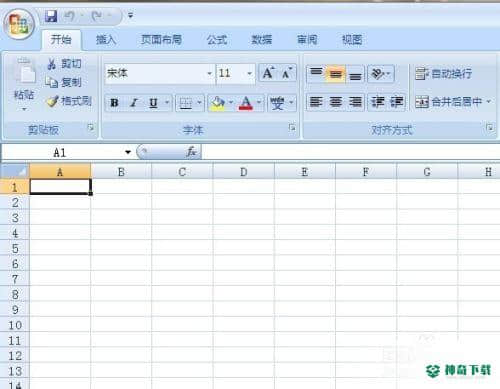Click the Align Text Left icon
The height and width of the screenshot is (389, 500).
point(316,102)
